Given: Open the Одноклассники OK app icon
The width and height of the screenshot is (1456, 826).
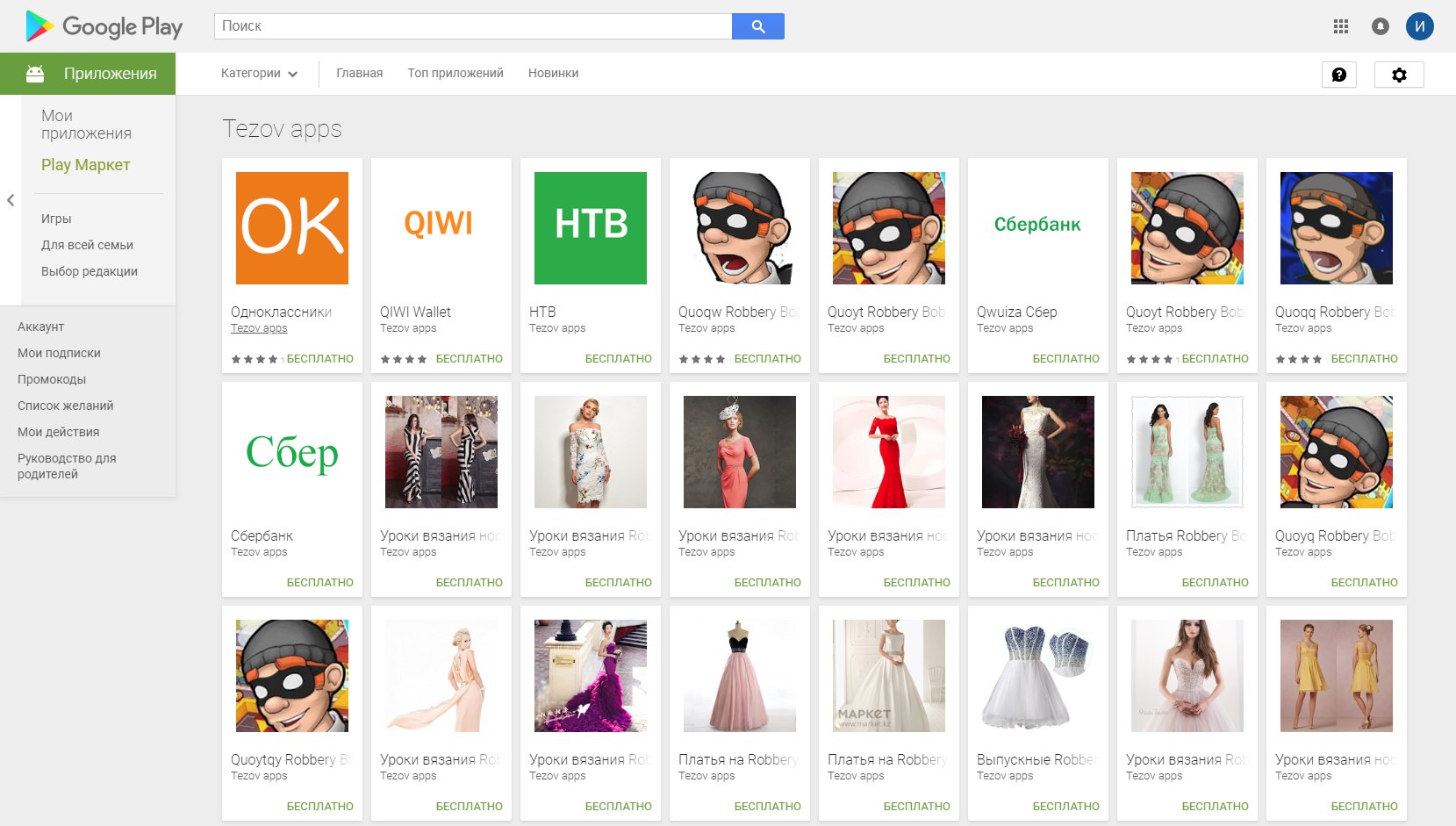Looking at the screenshot, I should [x=292, y=228].
